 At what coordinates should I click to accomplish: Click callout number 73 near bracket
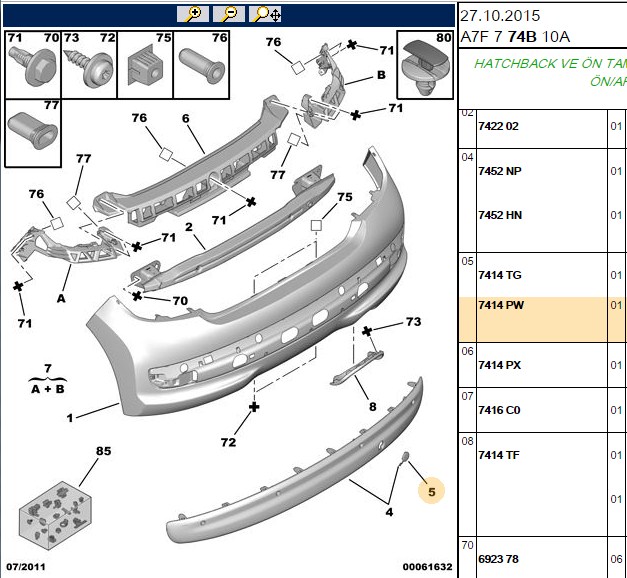[x=413, y=322]
